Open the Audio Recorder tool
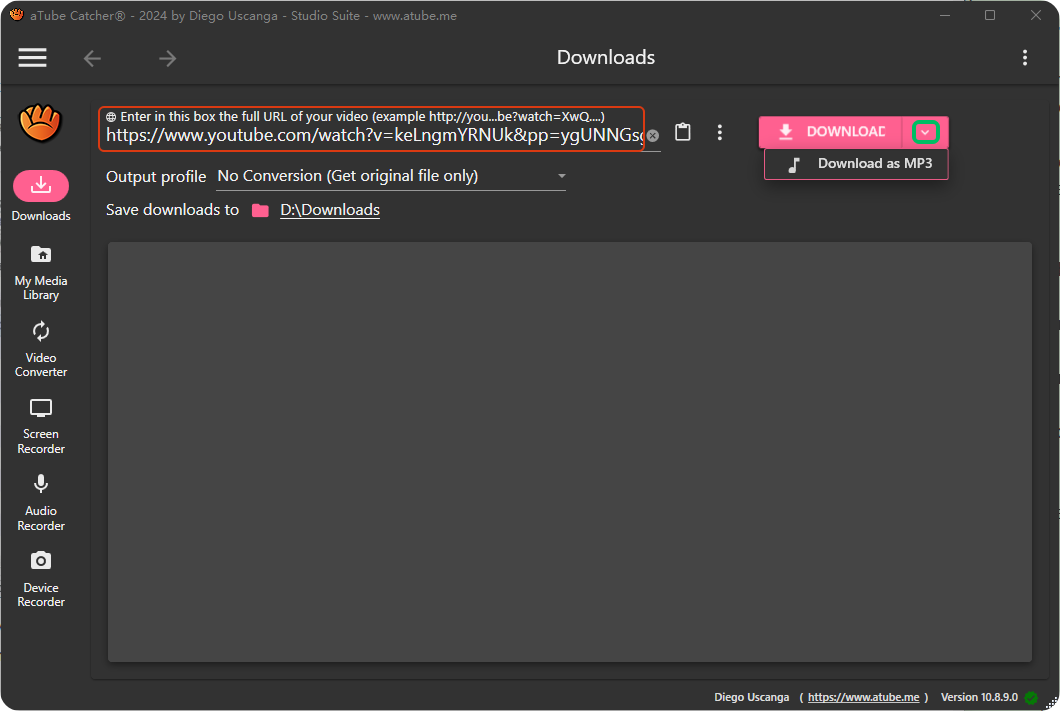Viewport: 1060px width, 711px height. pos(41,502)
